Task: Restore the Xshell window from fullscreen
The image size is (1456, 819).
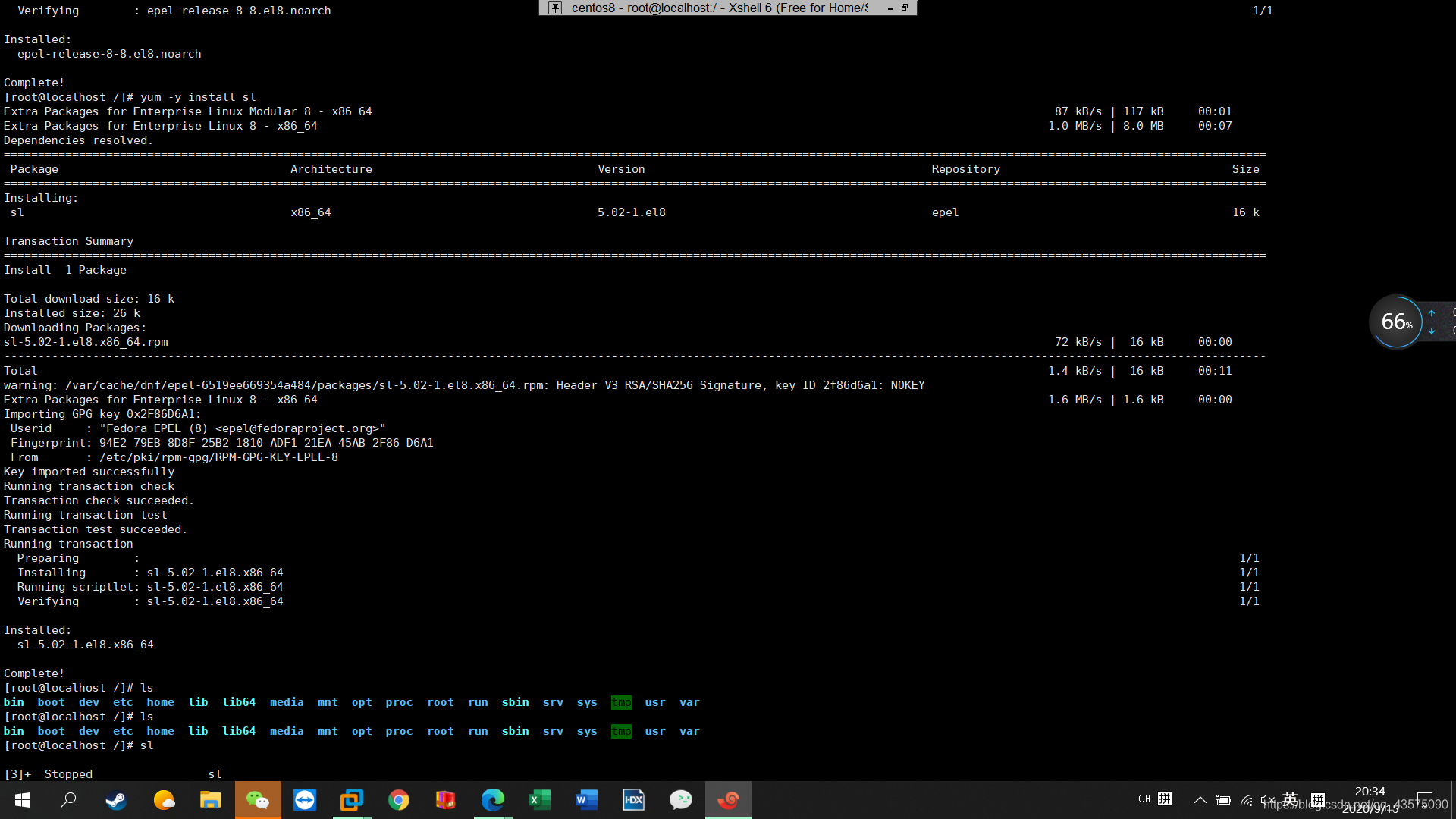Action: (x=905, y=8)
